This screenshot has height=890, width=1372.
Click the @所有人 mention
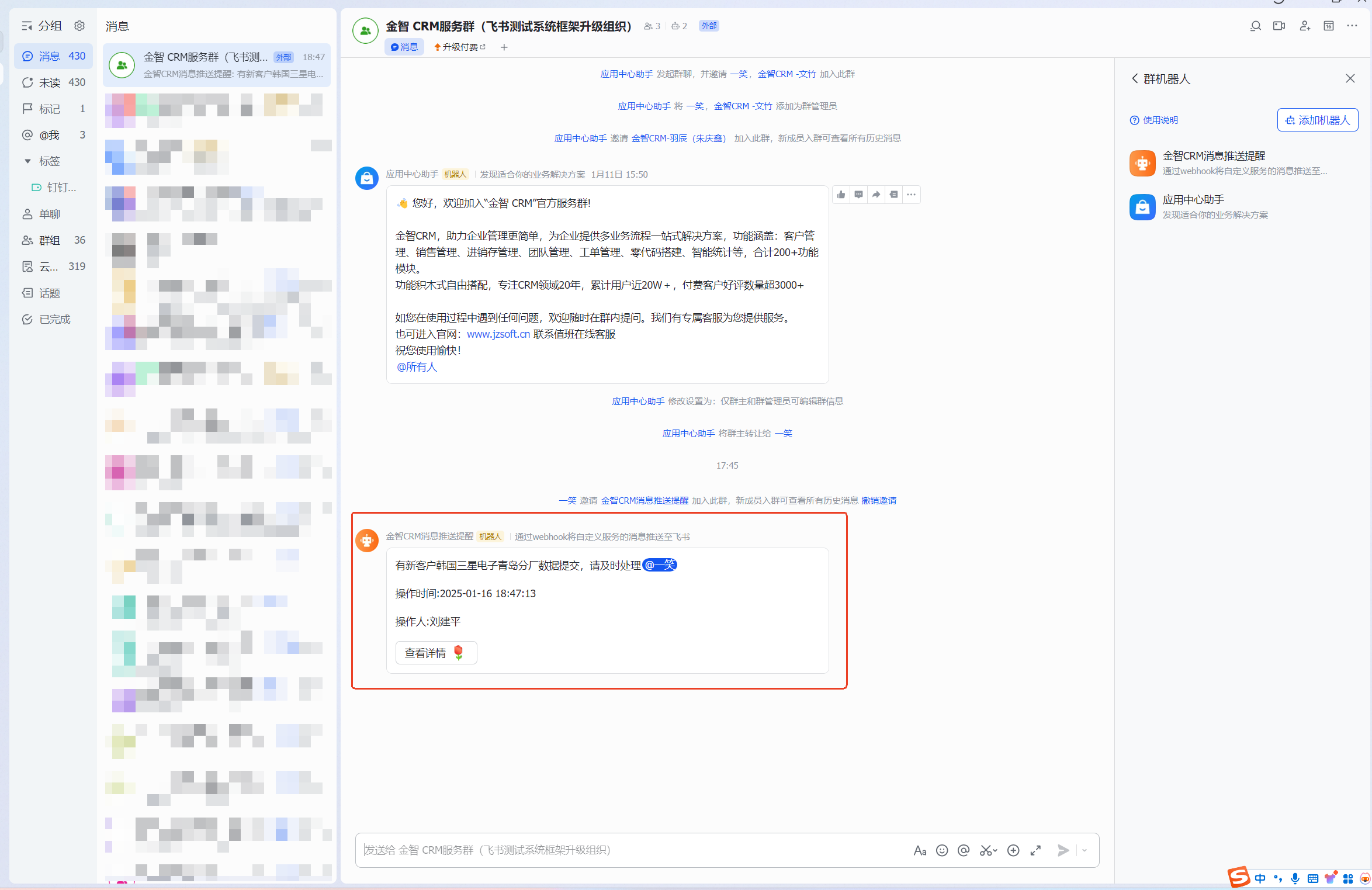click(417, 367)
